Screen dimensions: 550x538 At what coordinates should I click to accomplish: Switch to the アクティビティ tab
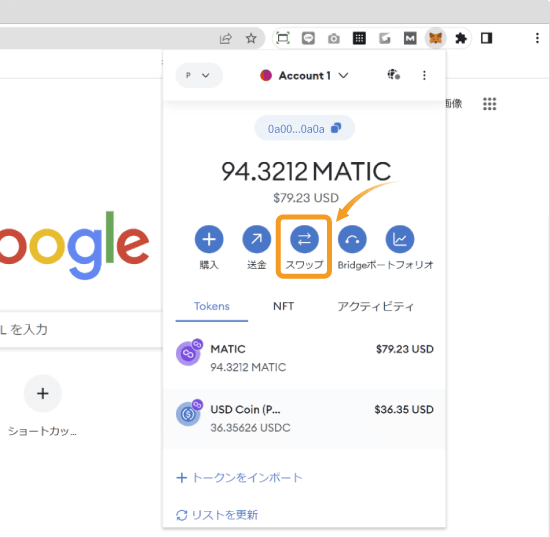[375, 307]
